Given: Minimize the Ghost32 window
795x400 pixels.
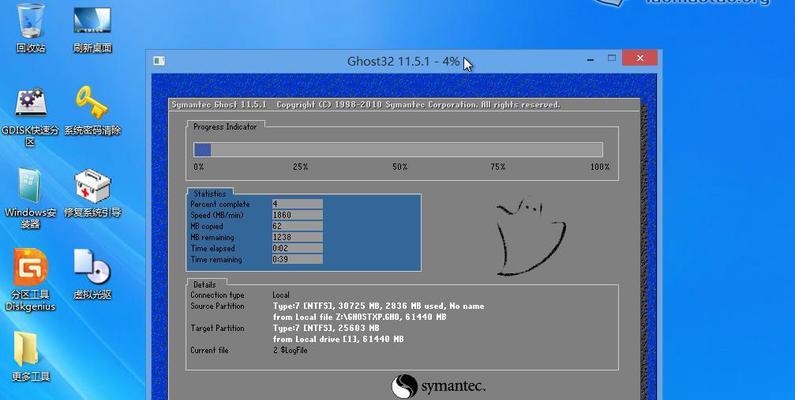Looking at the screenshot, I should pyautogui.click(x=590, y=59).
